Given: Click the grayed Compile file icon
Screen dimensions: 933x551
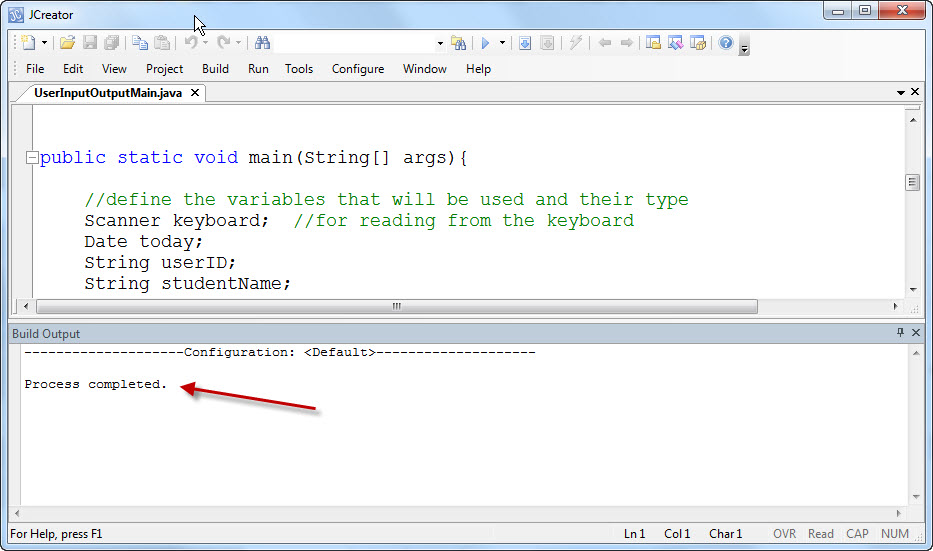Looking at the screenshot, I should [x=547, y=43].
